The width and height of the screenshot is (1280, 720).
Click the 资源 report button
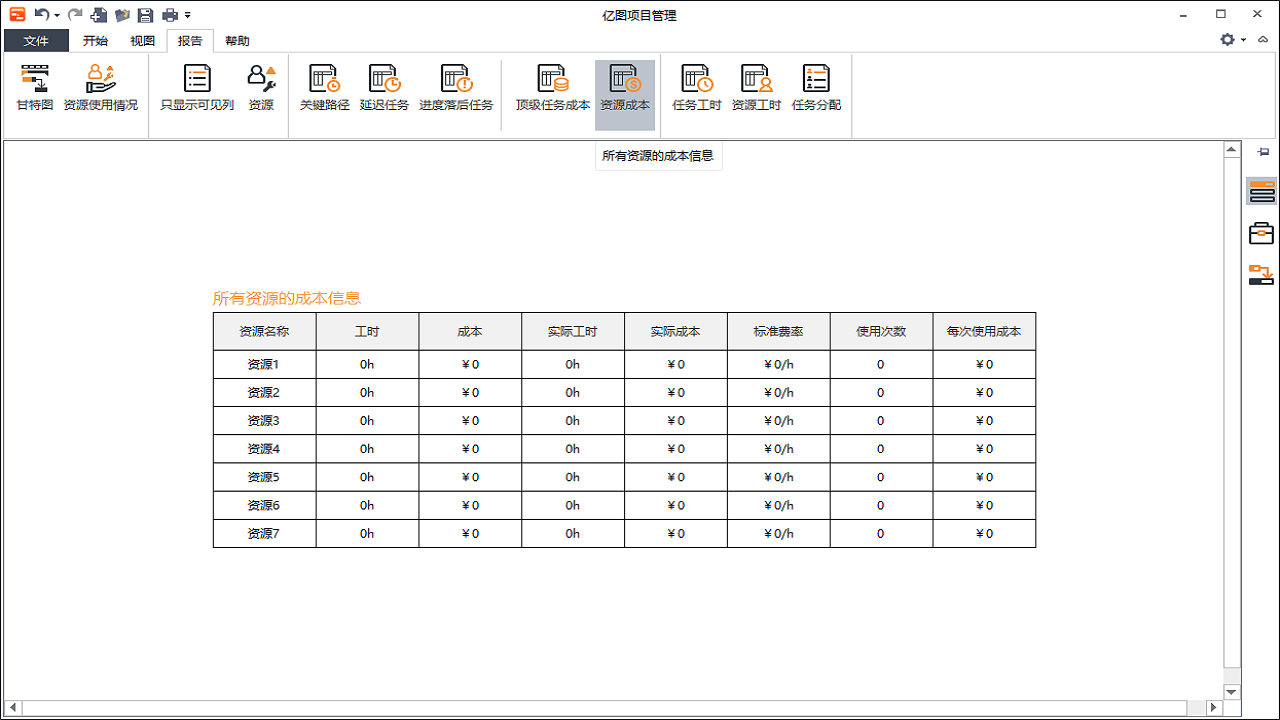tap(261, 88)
